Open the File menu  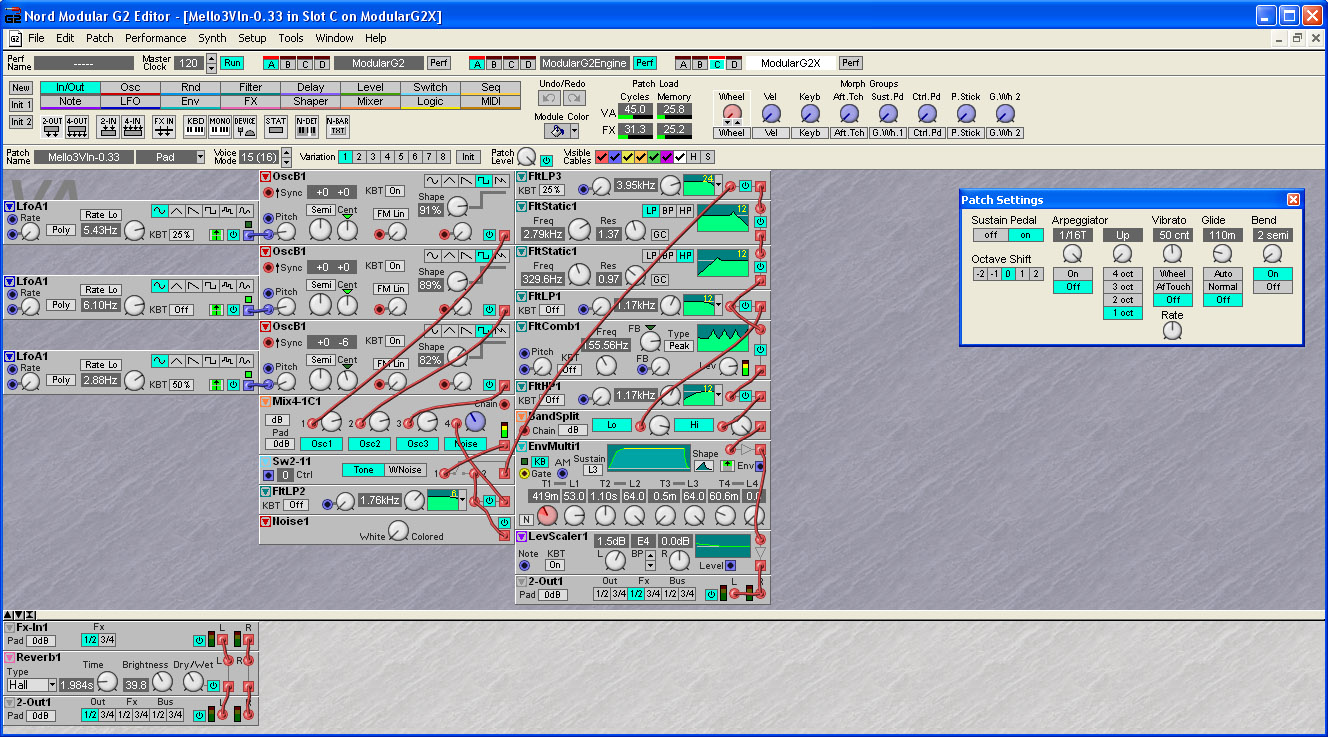[x=36, y=38]
